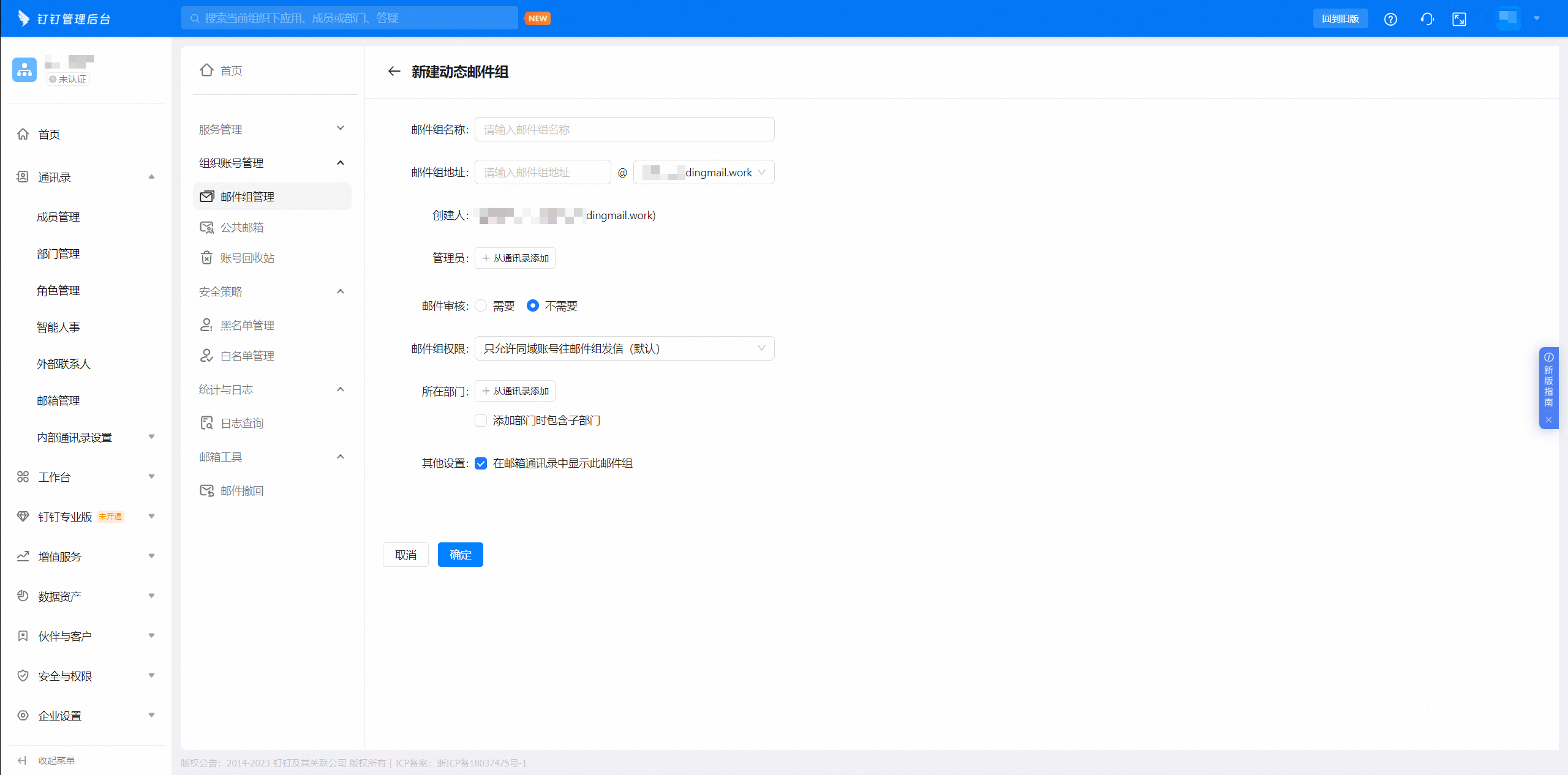
Task: Open the customer service headset icon
Action: click(x=1427, y=19)
